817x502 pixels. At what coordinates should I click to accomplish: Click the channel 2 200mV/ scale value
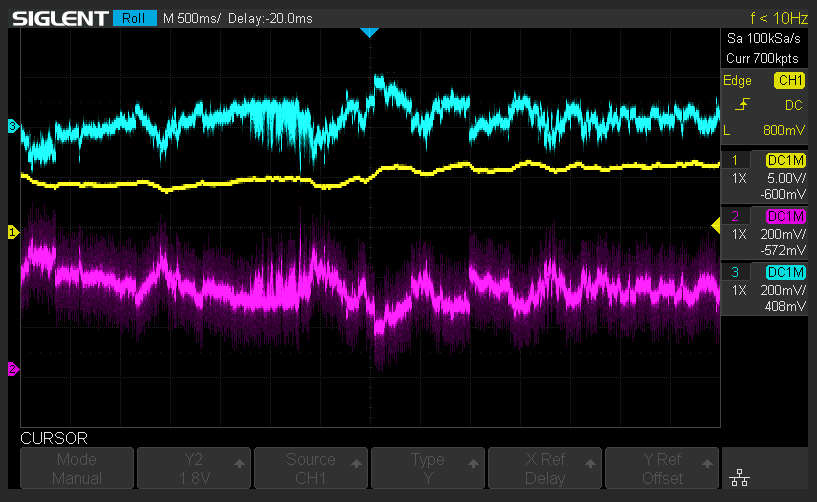coord(783,234)
